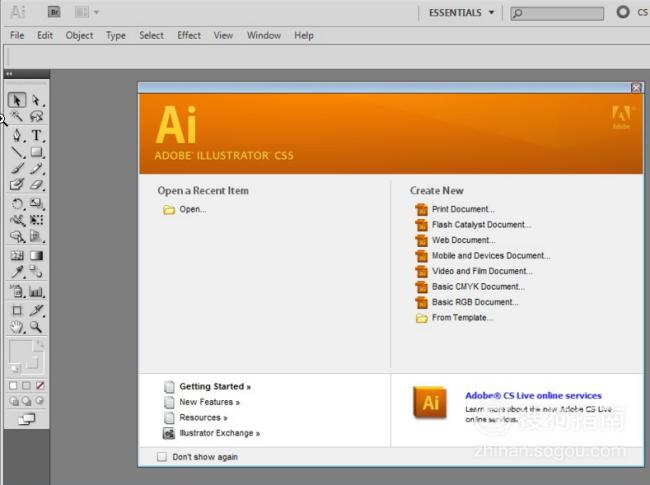Screen dimensions: 650x485
Task: Select the Pencil tool
Action: click(36, 168)
